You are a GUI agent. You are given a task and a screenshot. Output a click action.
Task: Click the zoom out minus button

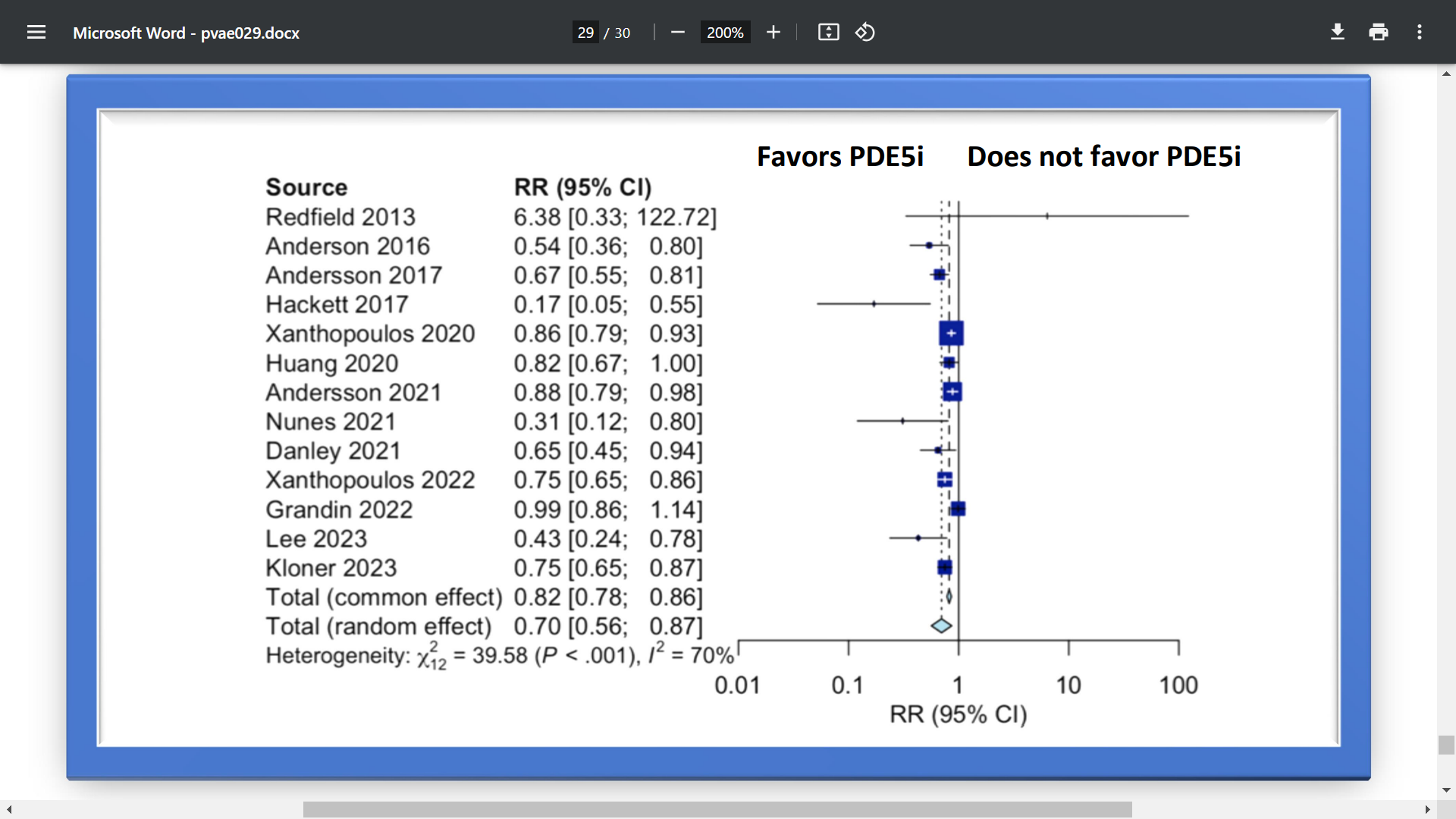tap(678, 33)
